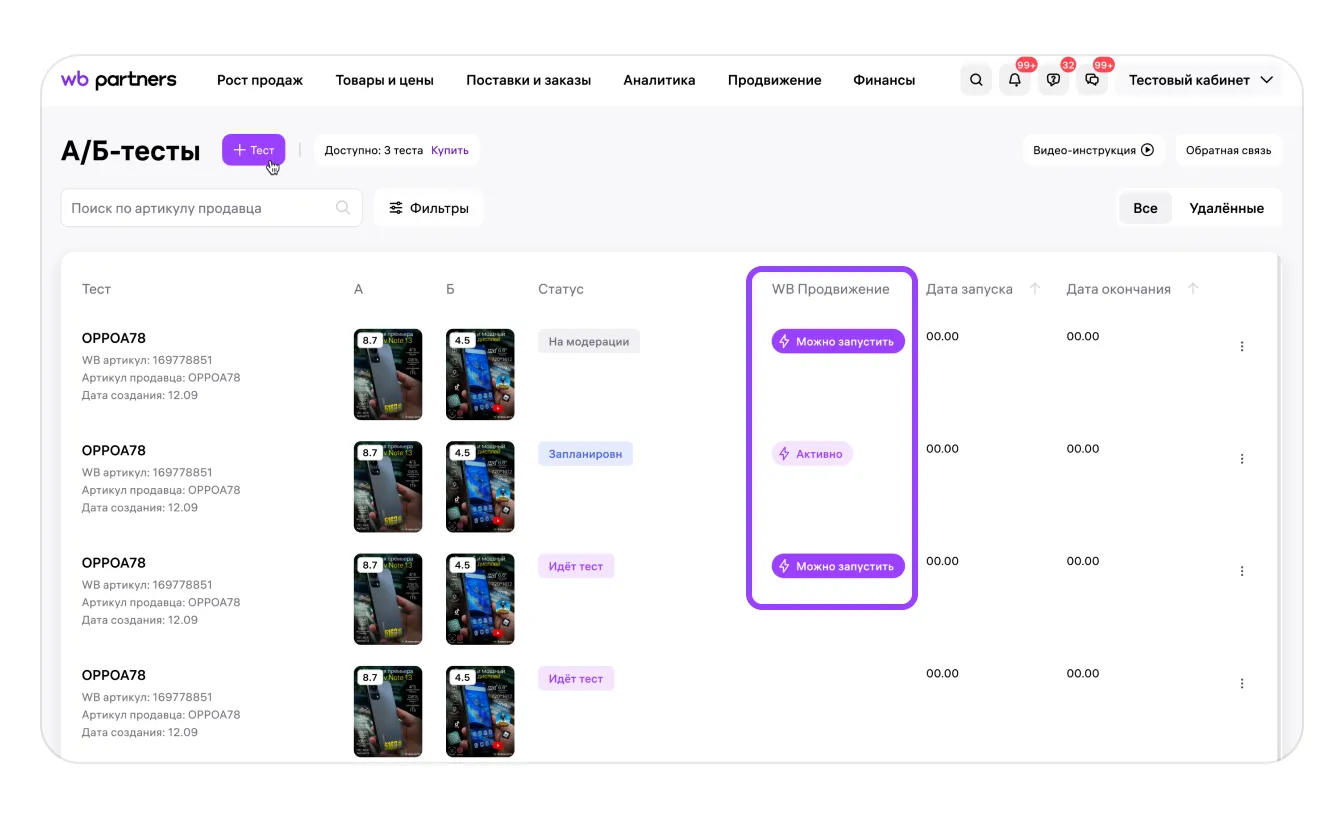
Task: Open messages chat bubbles icon
Action: tap(1092, 80)
